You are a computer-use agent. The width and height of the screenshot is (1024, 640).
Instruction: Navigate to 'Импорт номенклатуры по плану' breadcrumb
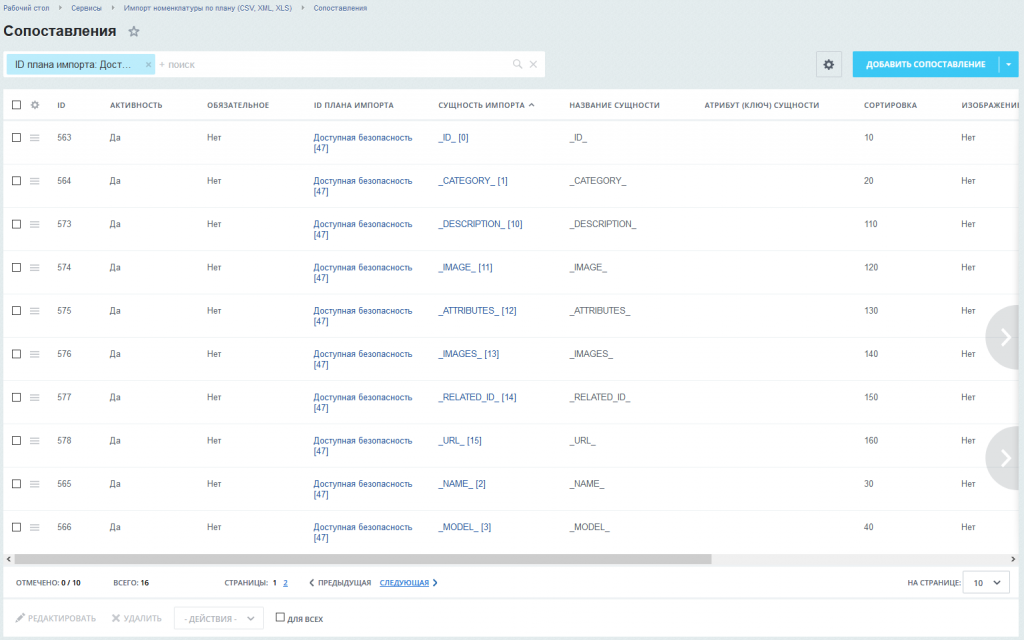(x=208, y=8)
